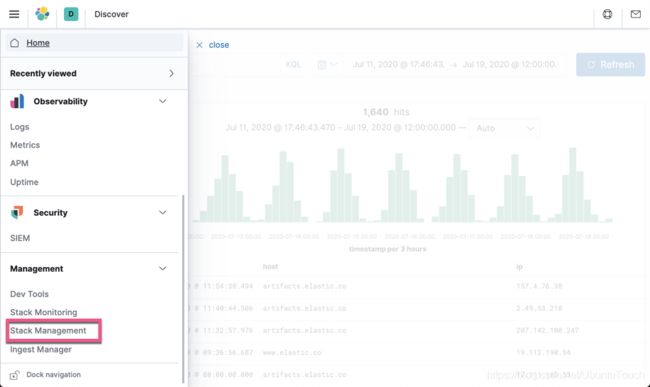Click the Refresh button
Viewport: 650px width, 387px height.
(610, 65)
